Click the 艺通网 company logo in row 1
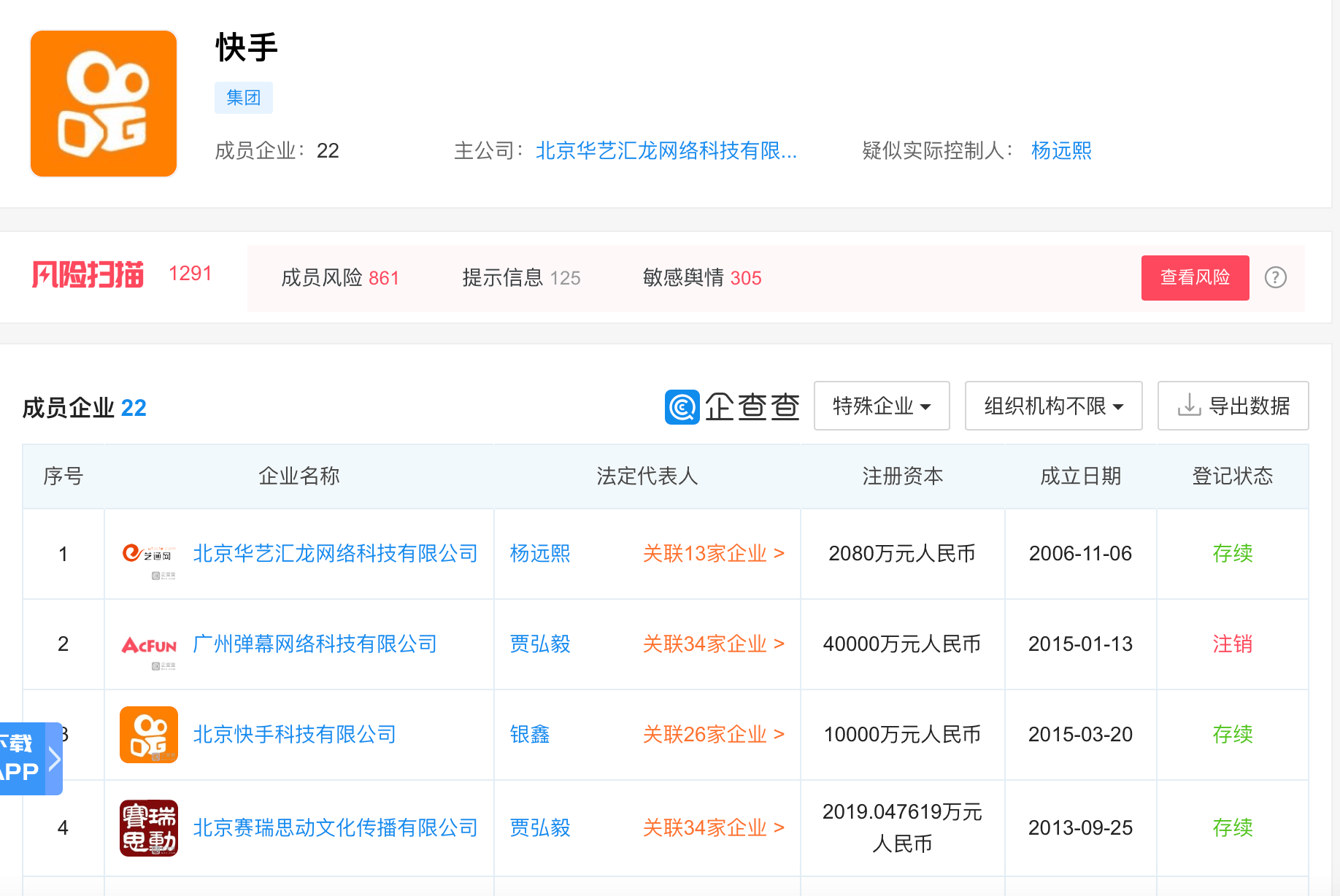This screenshot has height=896, width=1340. click(x=149, y=555)
